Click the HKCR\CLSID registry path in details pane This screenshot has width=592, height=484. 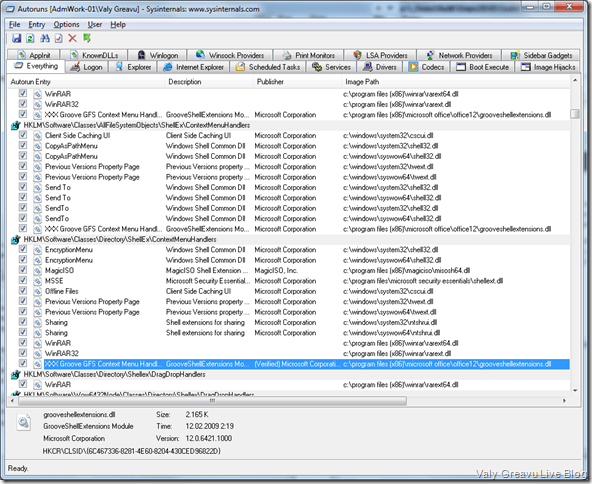pos(131,451)
